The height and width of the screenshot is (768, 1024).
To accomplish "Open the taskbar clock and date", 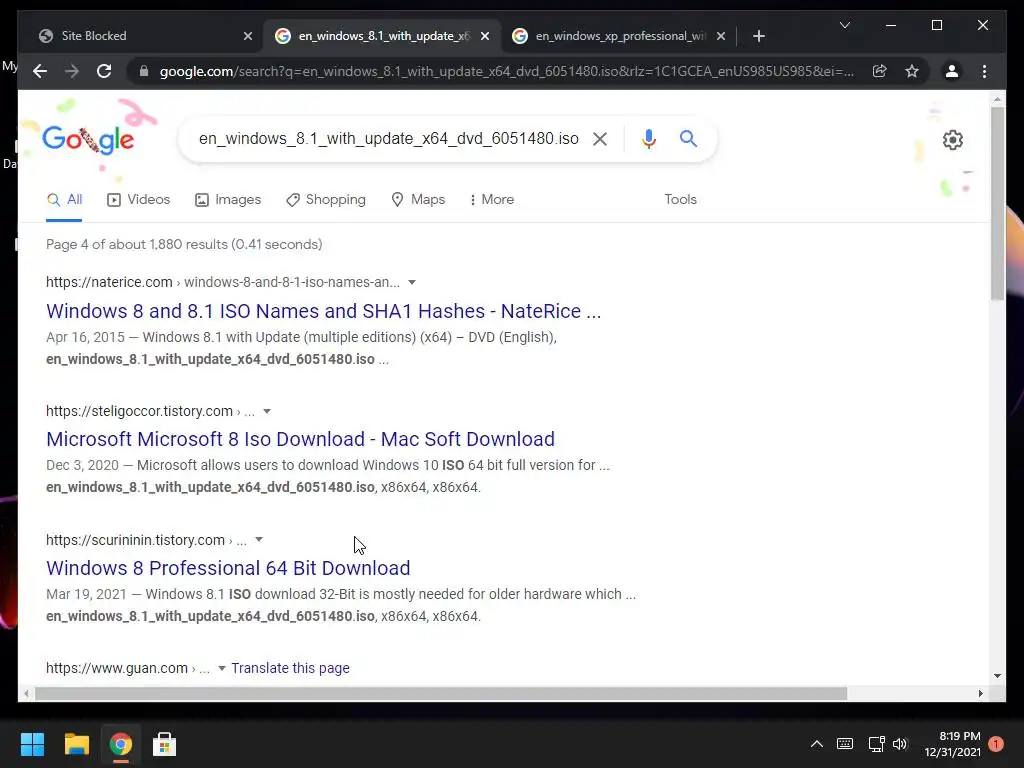I will pyautogui.click(x=953, y=744).
